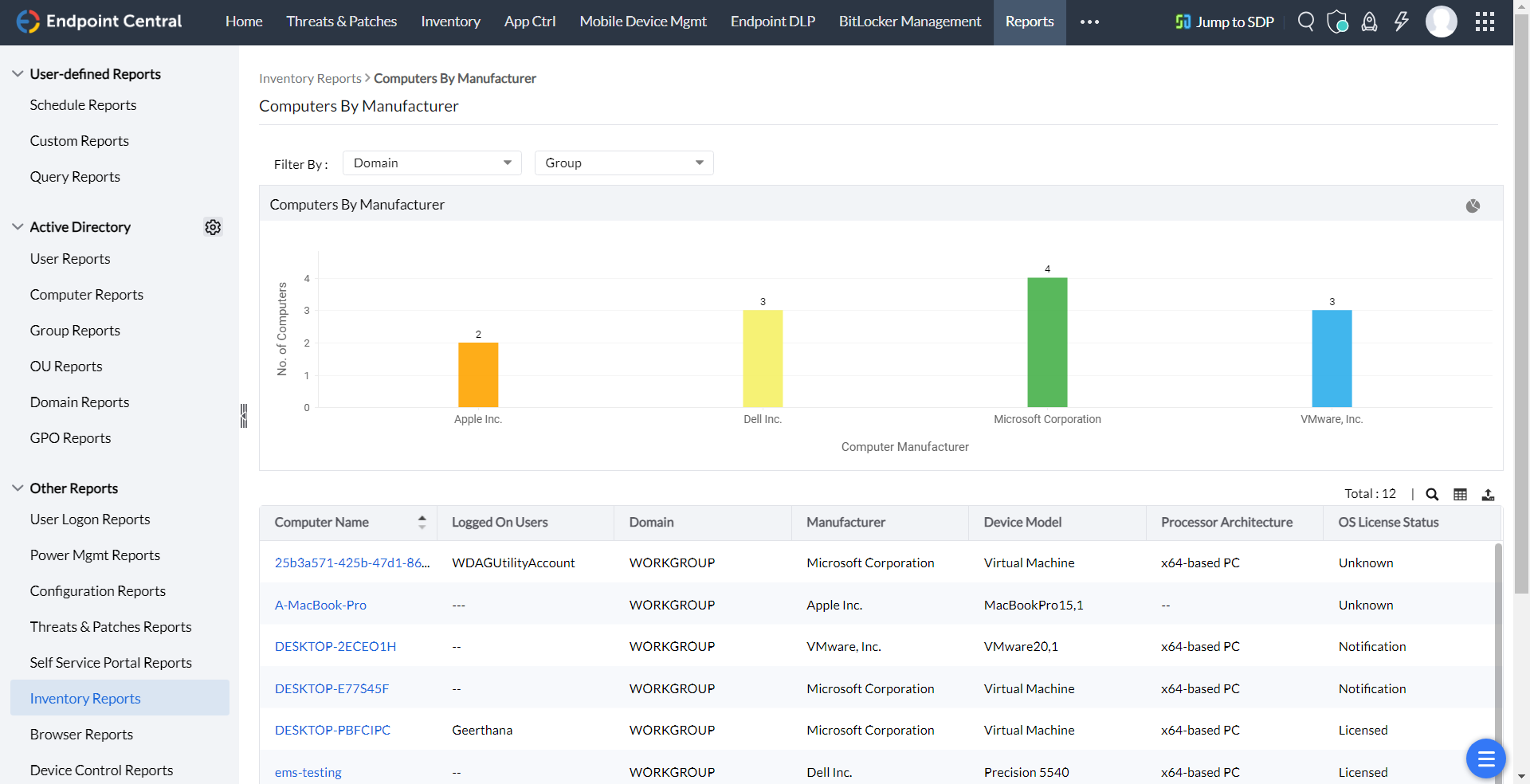
Task: Click the Active Directory settings gear icon
Action: click(x=212, y=227)
